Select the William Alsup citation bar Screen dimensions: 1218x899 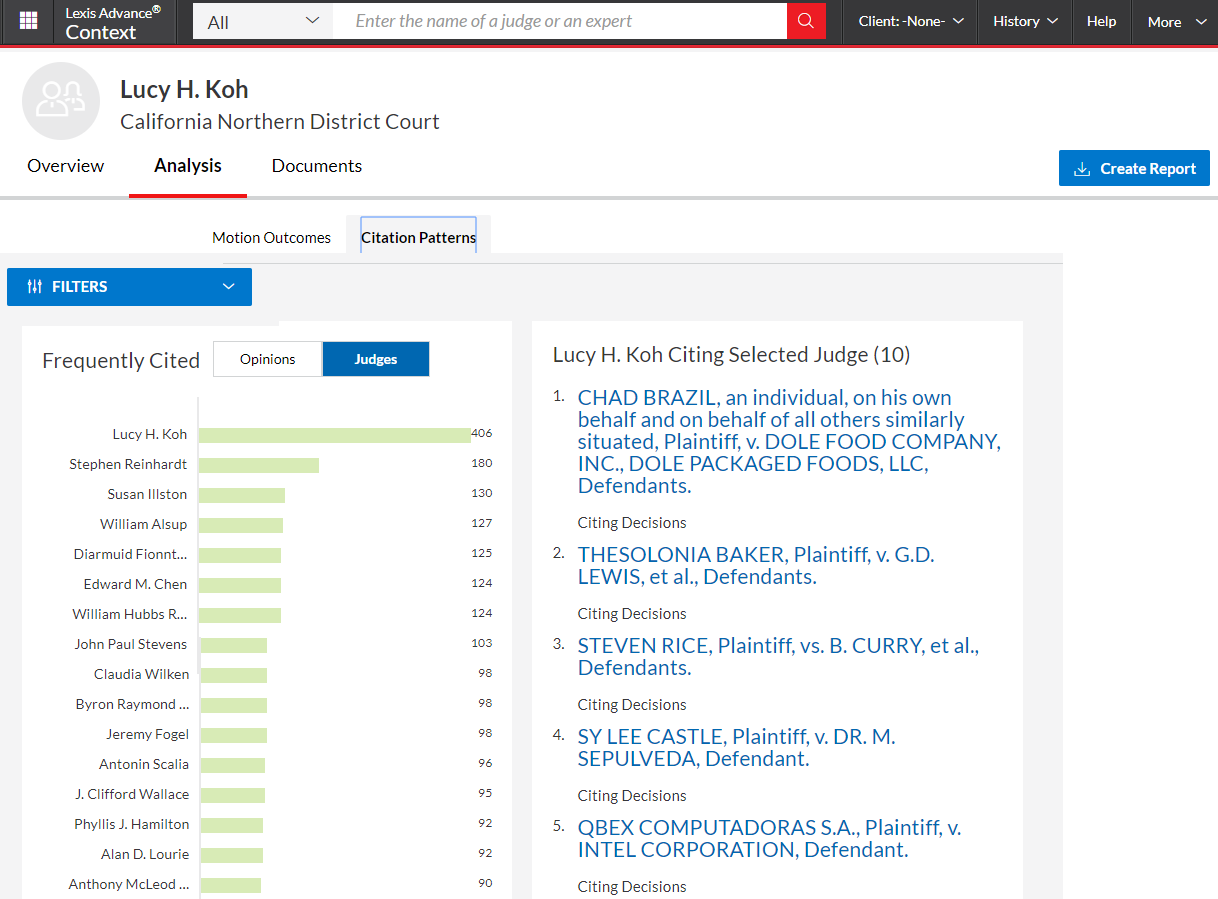(x=241, y=525)
